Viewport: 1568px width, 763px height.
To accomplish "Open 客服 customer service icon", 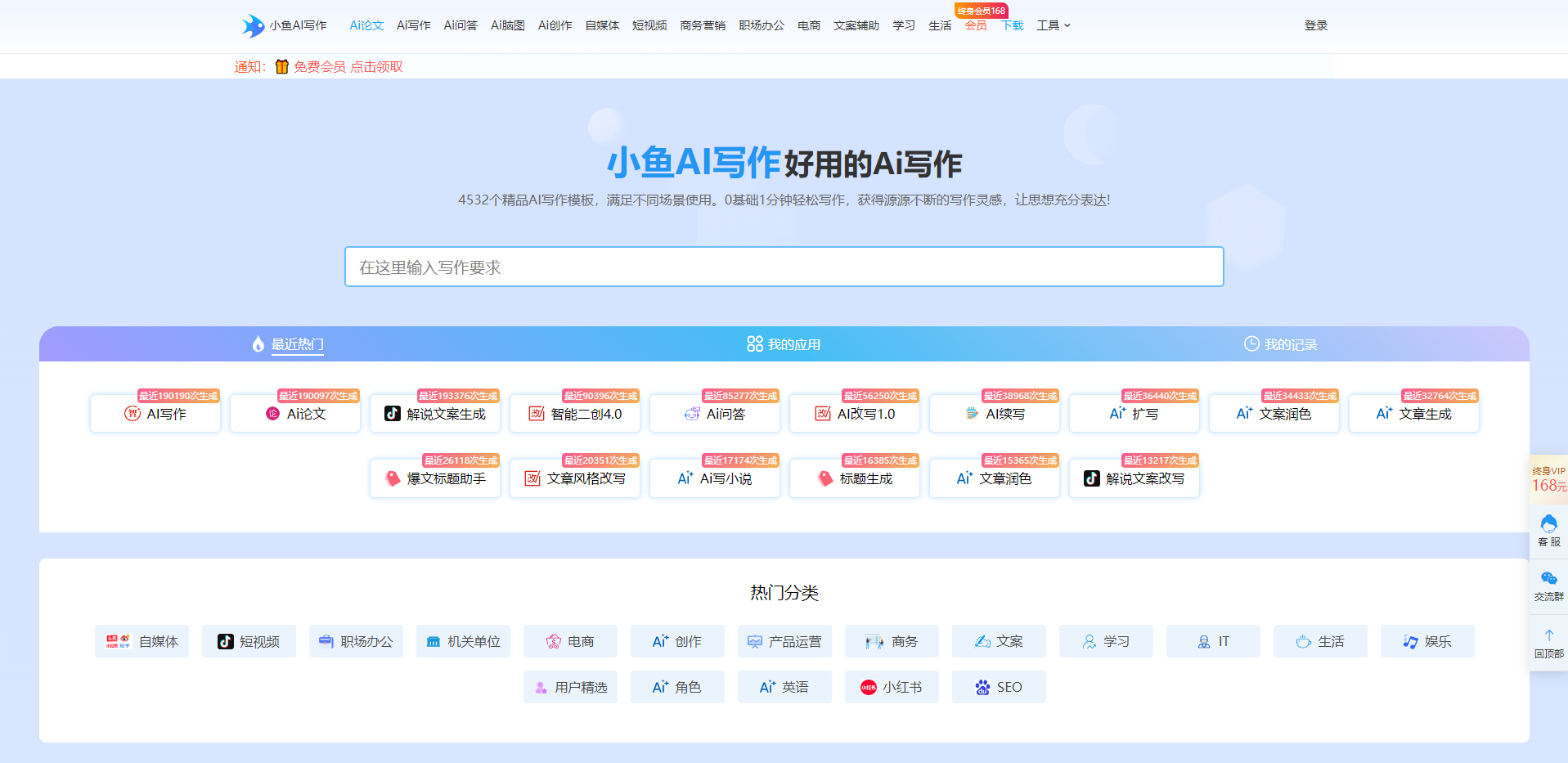I will [x=1548, y=529].
